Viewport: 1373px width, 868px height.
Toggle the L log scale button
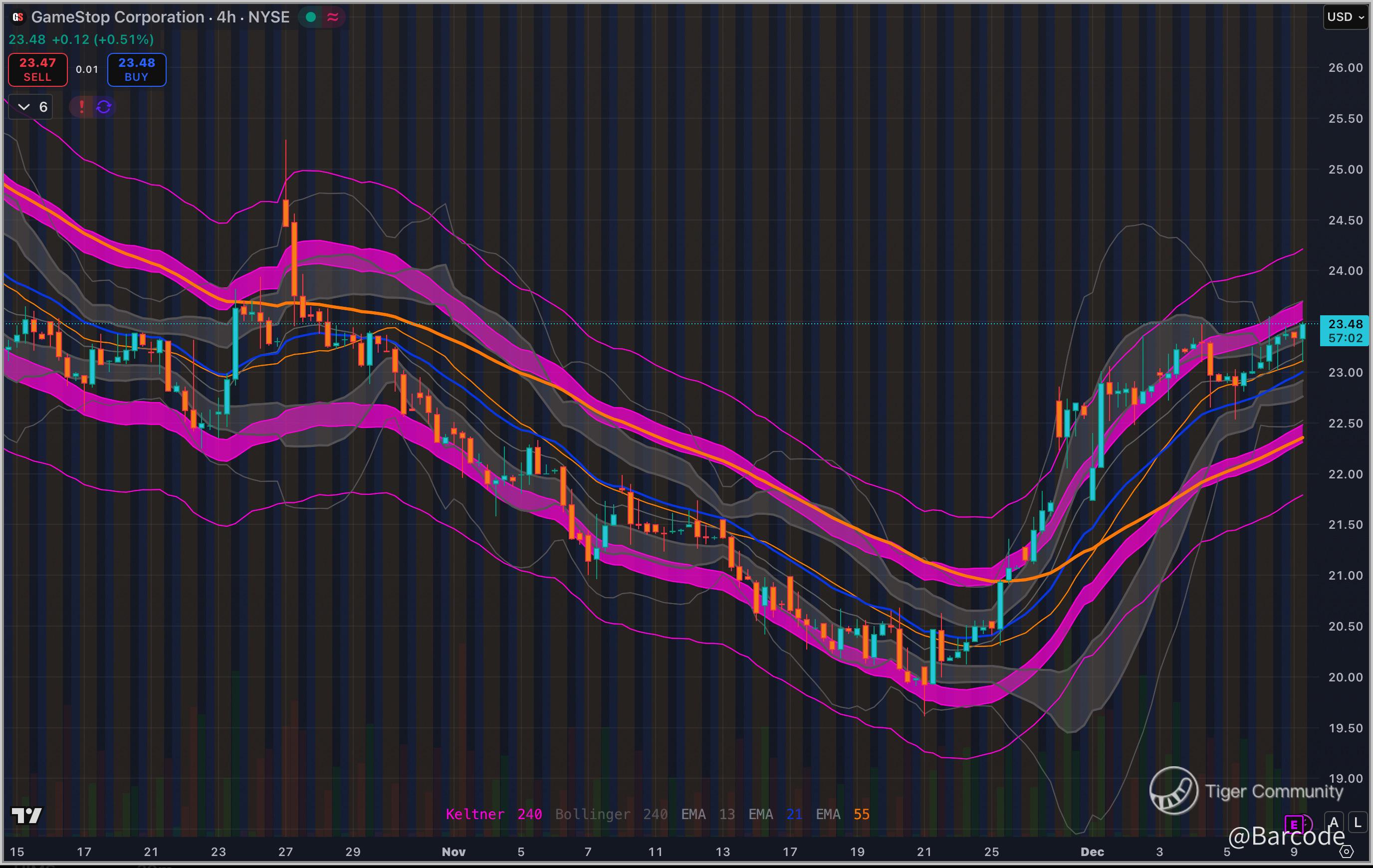click(1358, 823)
